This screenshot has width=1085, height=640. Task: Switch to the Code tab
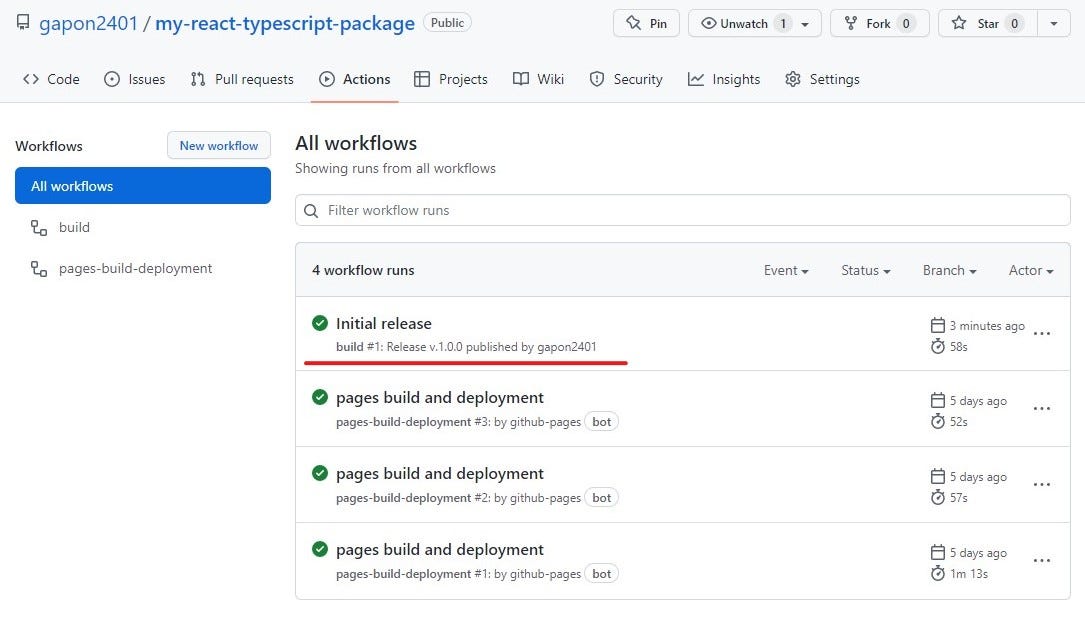click(x=51, y=79)
